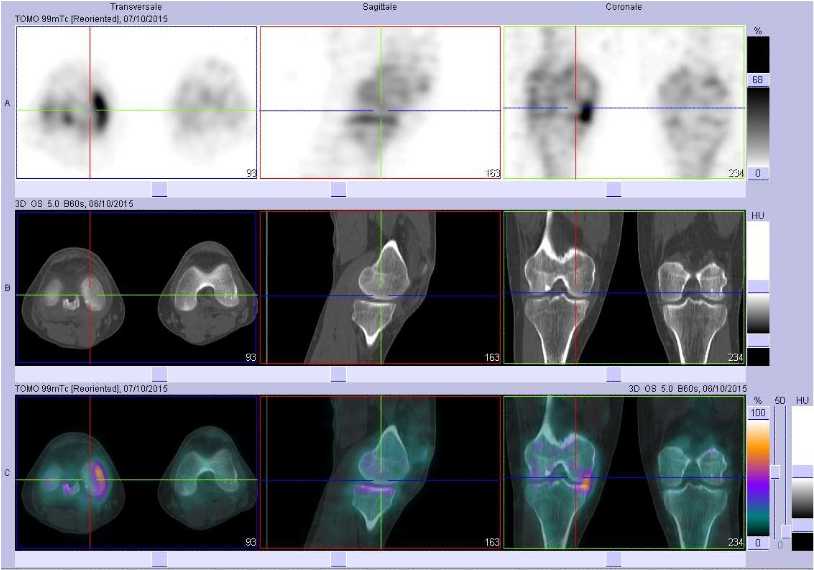Click the slice slider handle under row B transverse CT
The height and width of the screenshot is (570, 814).
pyautogui.click(x=159, y=375)
